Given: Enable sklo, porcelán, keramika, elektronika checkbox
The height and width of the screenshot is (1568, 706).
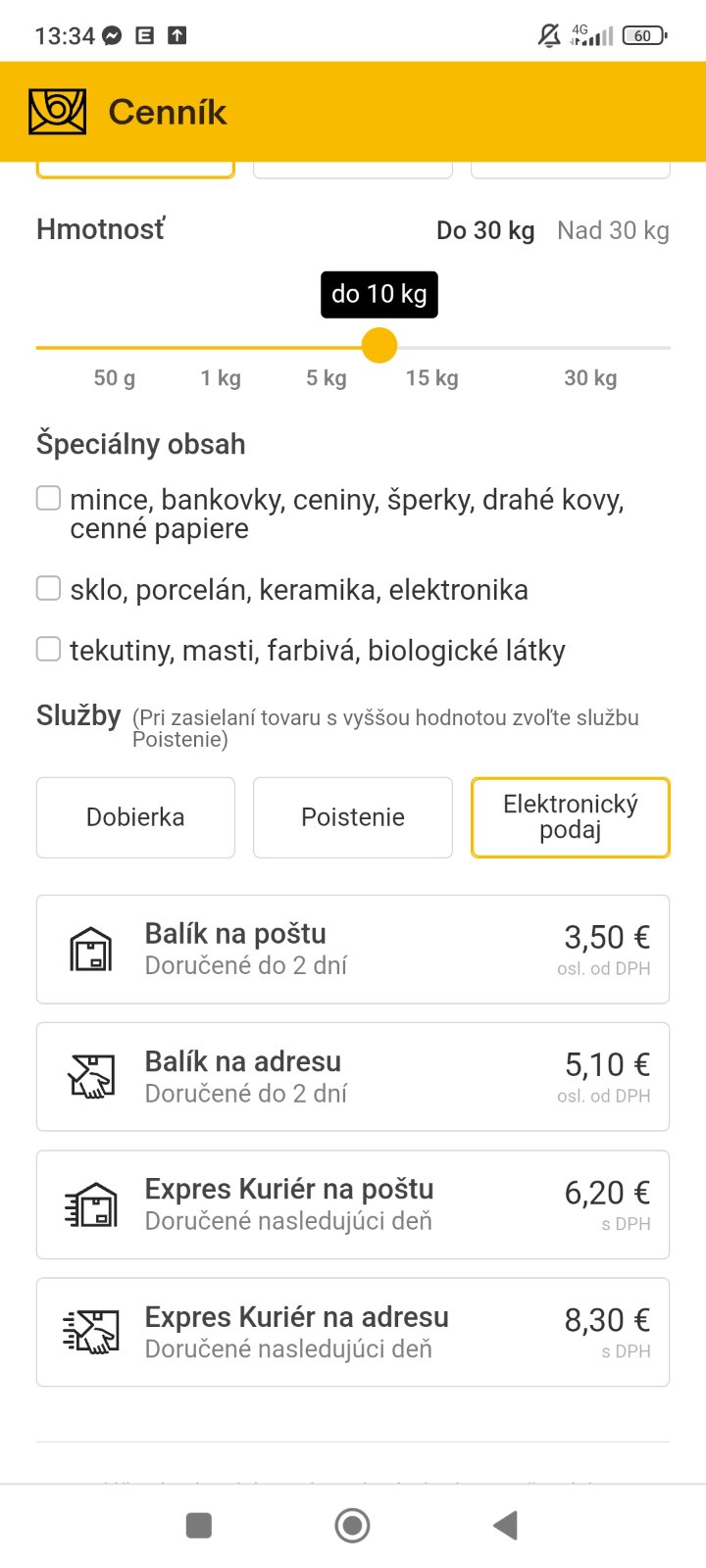Looking at the screenshot, I should click(x=49, y=588).
